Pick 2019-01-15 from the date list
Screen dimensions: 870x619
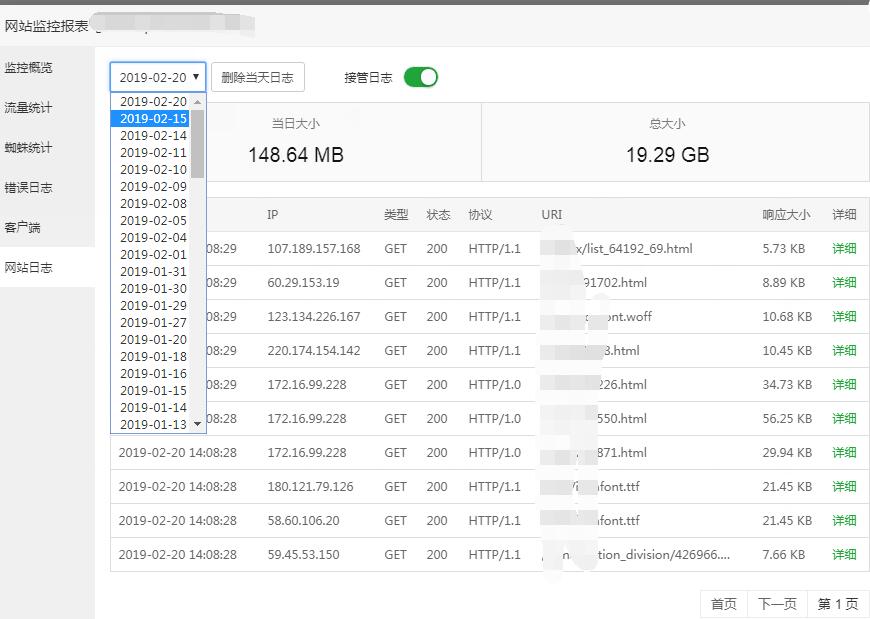[x=150, y=391]
